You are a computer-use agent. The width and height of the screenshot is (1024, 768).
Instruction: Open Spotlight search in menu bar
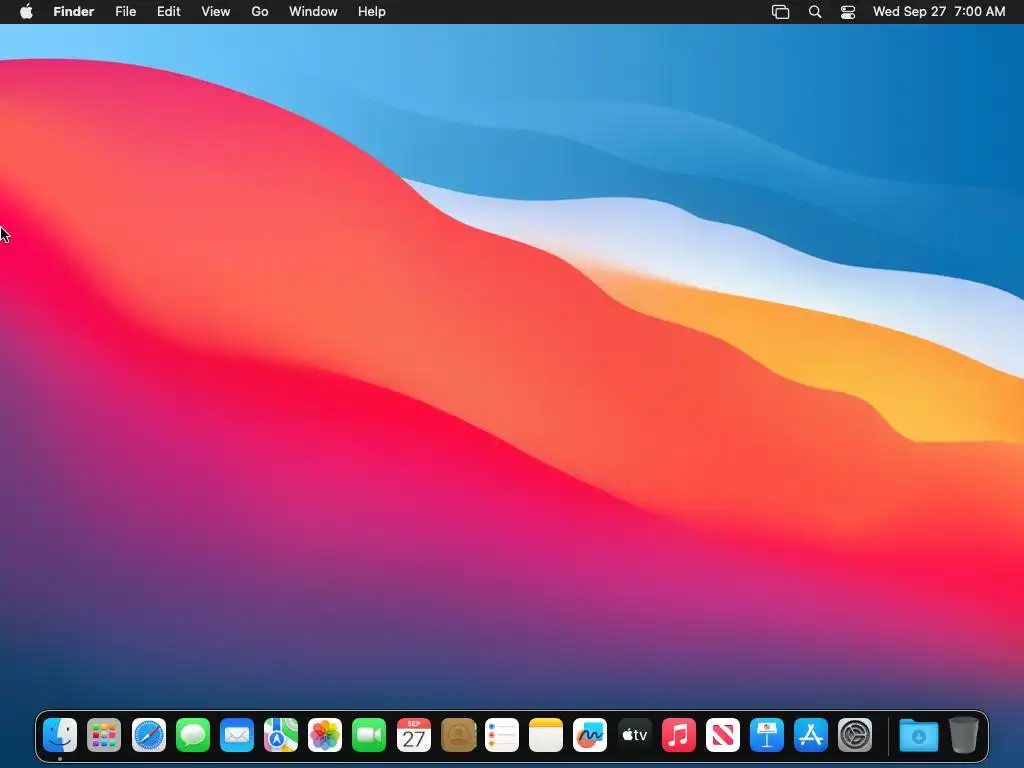[815, 12]
